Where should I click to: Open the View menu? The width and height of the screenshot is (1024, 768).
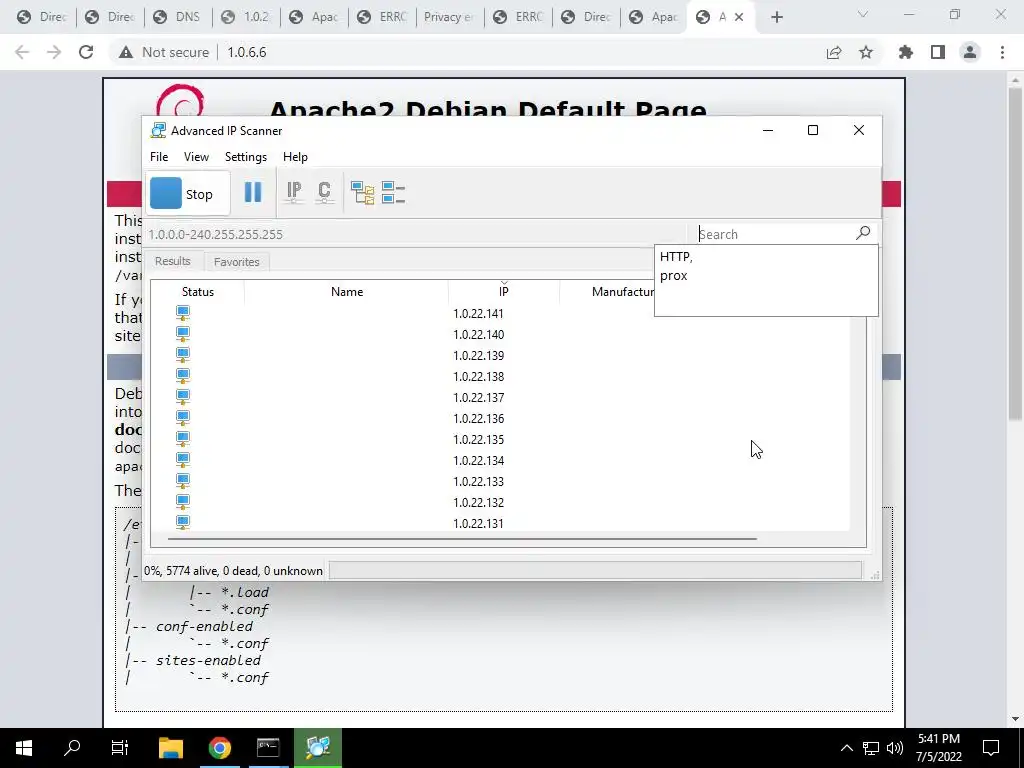tap(196, 157)
